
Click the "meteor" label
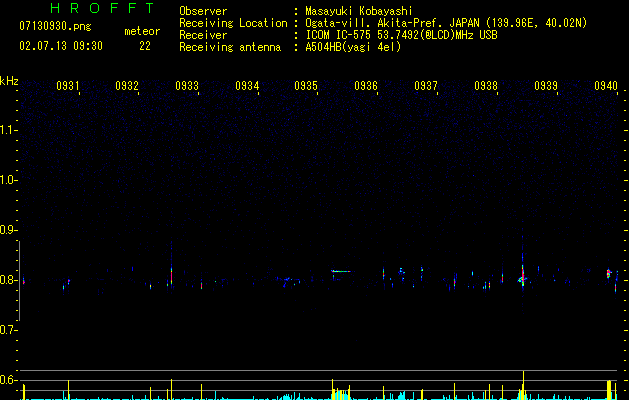[142, 31]
